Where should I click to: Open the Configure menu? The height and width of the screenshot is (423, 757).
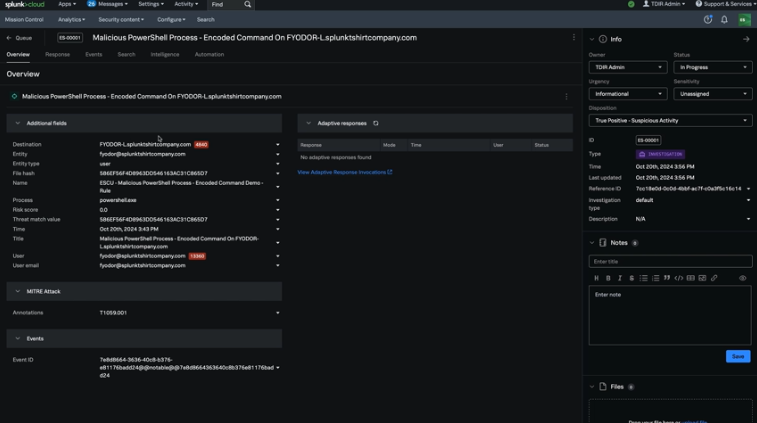[x=171, y=20]
